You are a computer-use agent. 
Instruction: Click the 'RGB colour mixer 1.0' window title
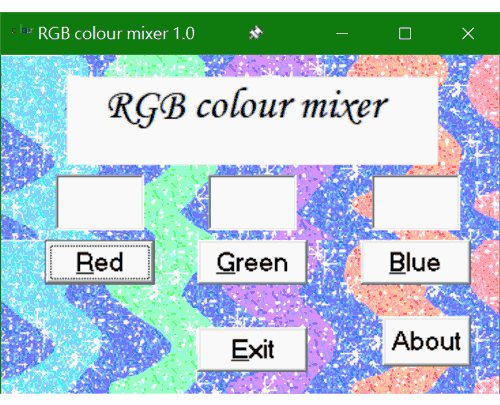[116, 34]
